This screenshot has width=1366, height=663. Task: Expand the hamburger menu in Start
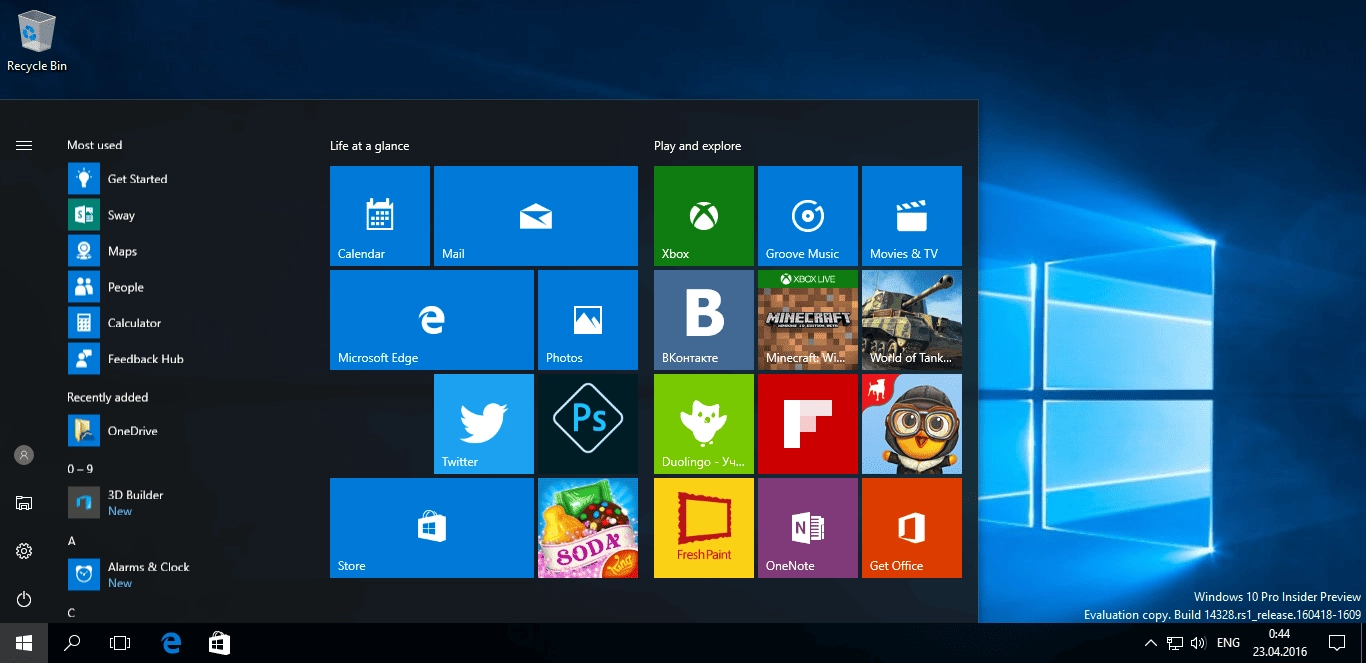click(x=24, y=145)
